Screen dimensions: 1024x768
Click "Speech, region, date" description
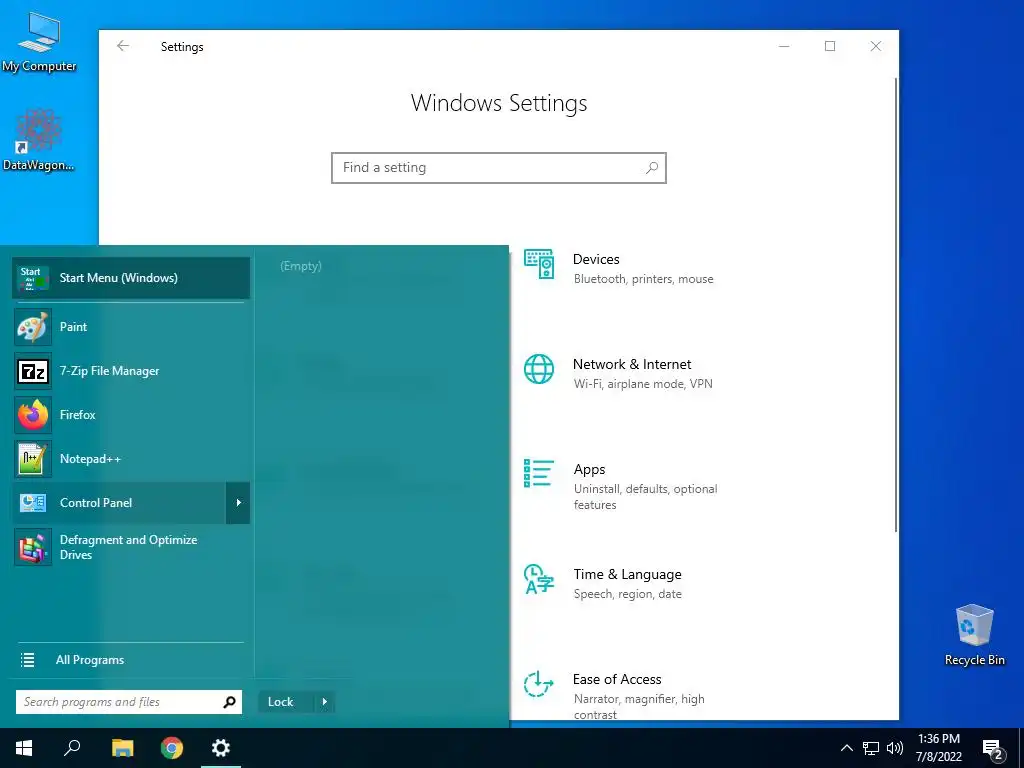pos(628,594)
